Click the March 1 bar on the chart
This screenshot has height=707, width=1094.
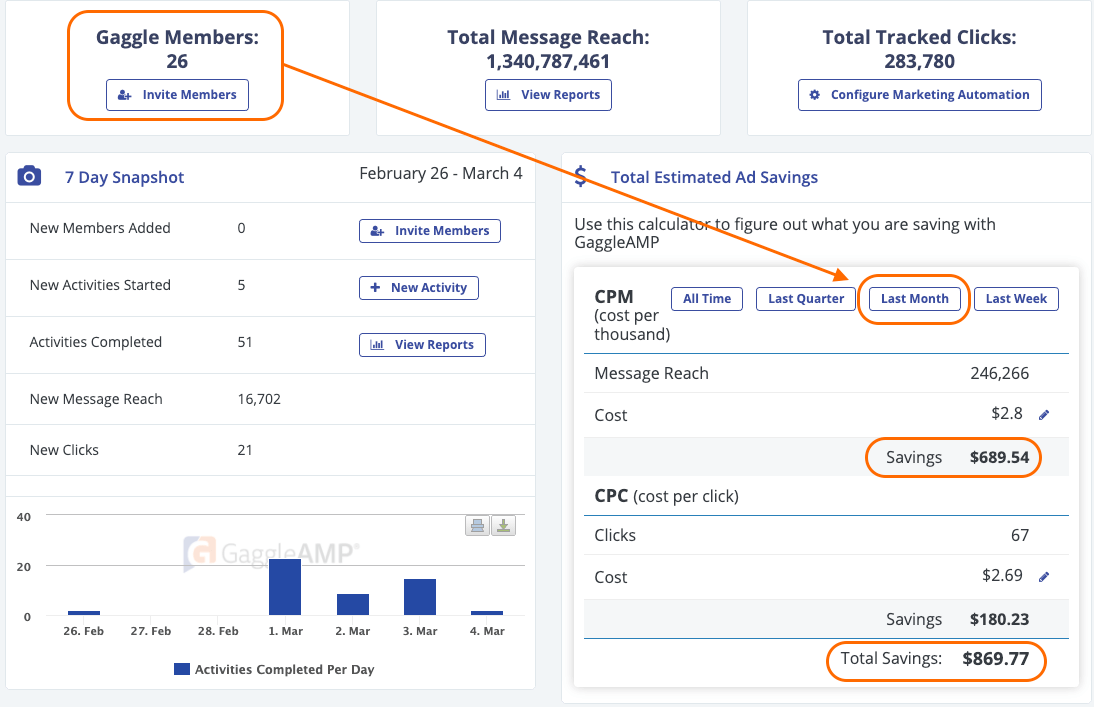pos(285,588)
